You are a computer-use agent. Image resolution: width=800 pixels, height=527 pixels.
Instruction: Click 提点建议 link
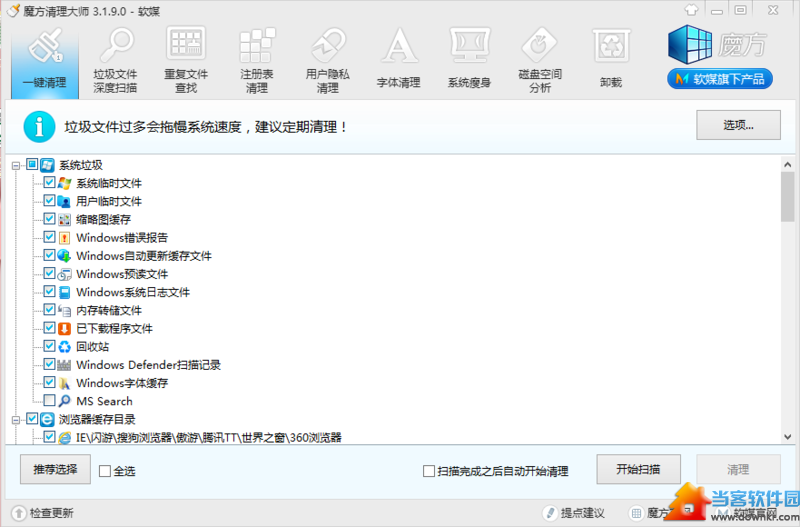click(583, 513)
